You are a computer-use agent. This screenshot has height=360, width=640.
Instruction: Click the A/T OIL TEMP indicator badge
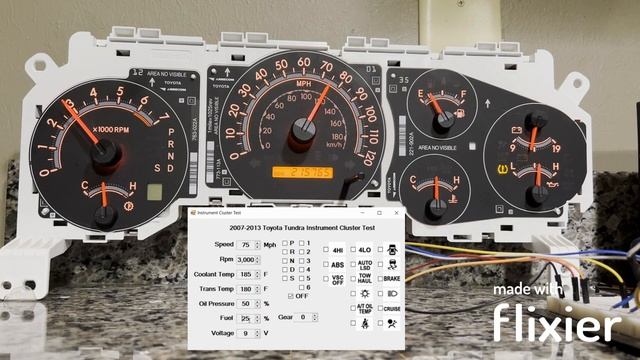coord(364,309)
